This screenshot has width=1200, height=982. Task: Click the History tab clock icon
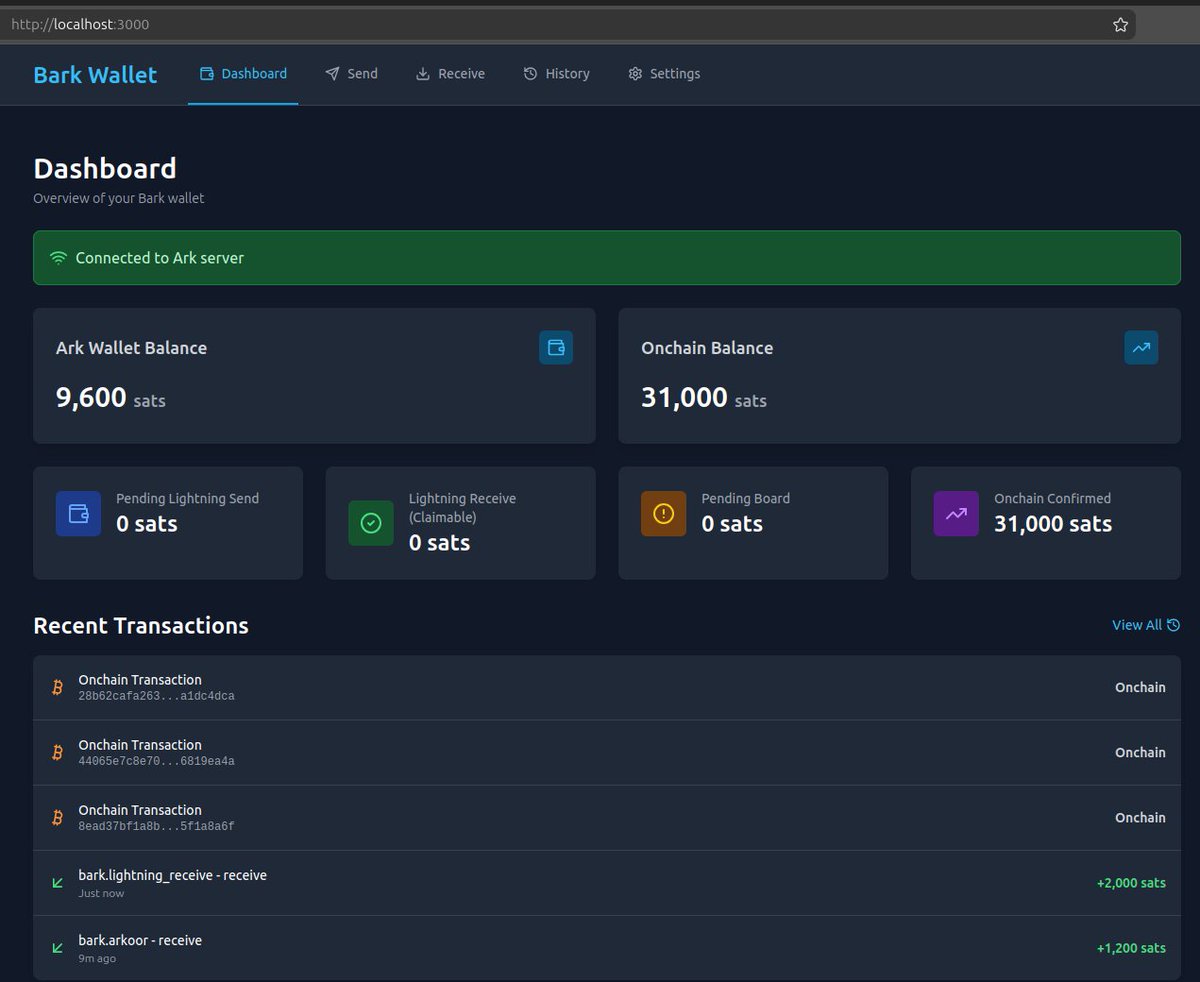coord(530,74)
